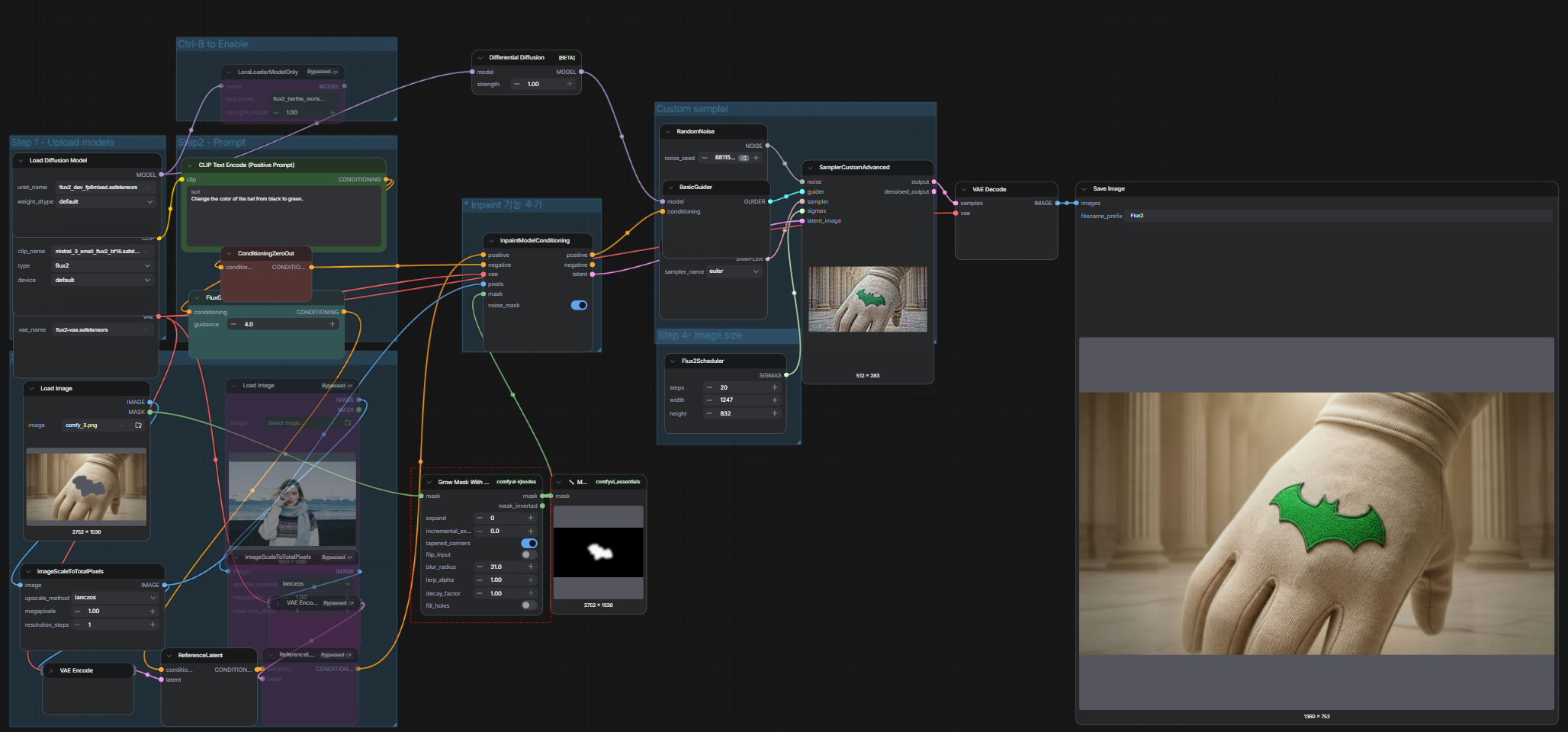Screen dimensions: 1568x732
Task: Collapse the SamplerCustomAdvanced node
Action: 811,167
